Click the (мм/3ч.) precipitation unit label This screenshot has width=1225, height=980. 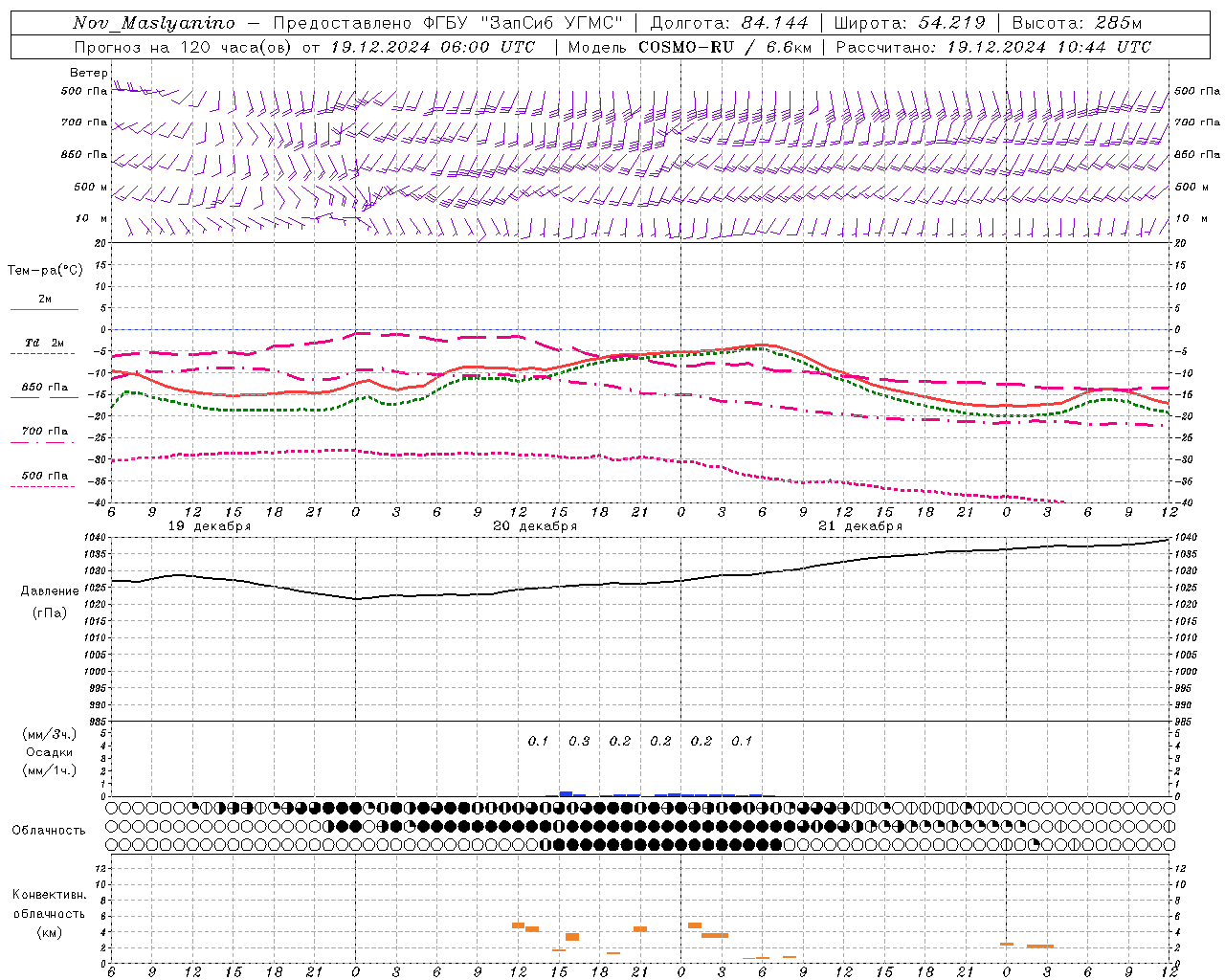pyautogui.click(x=50, y=734)
